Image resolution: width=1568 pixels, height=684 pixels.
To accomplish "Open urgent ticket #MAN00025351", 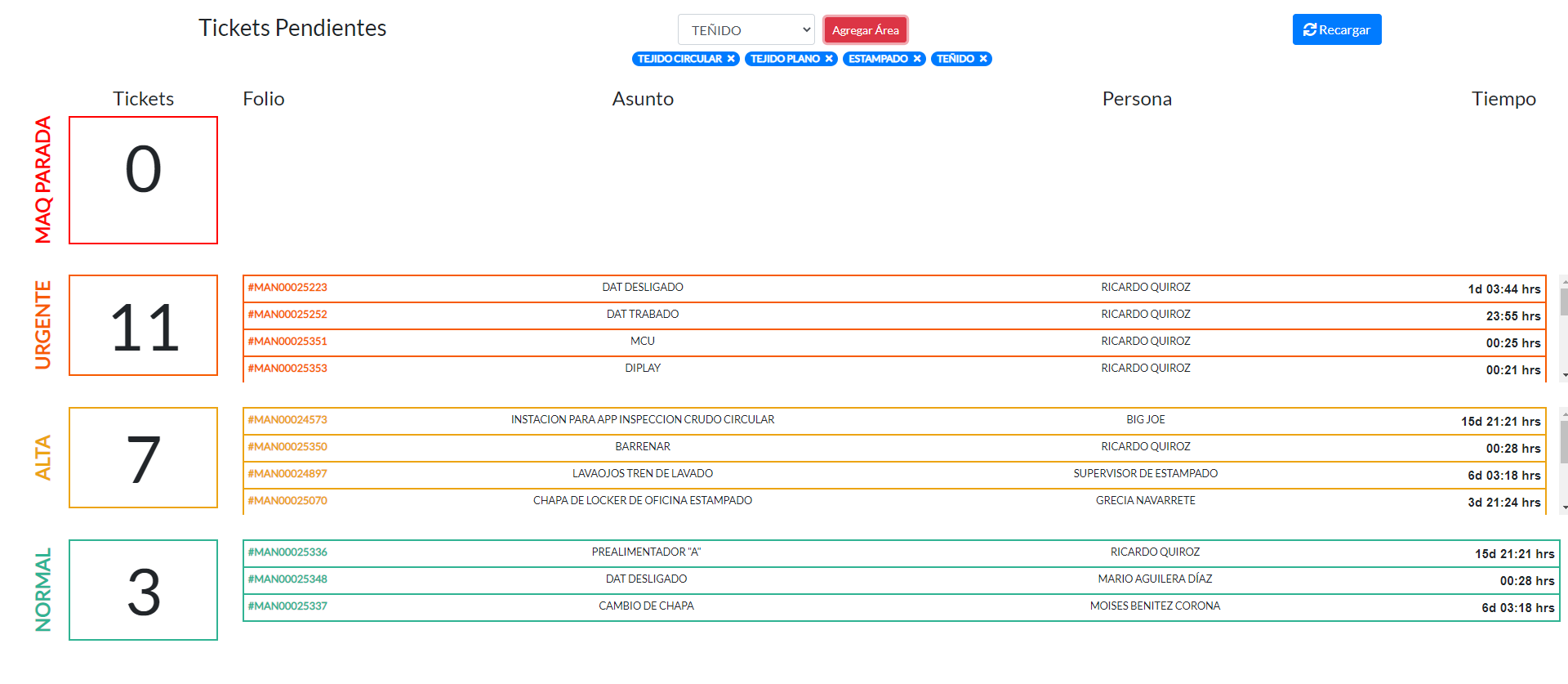I will click(287, 342).
